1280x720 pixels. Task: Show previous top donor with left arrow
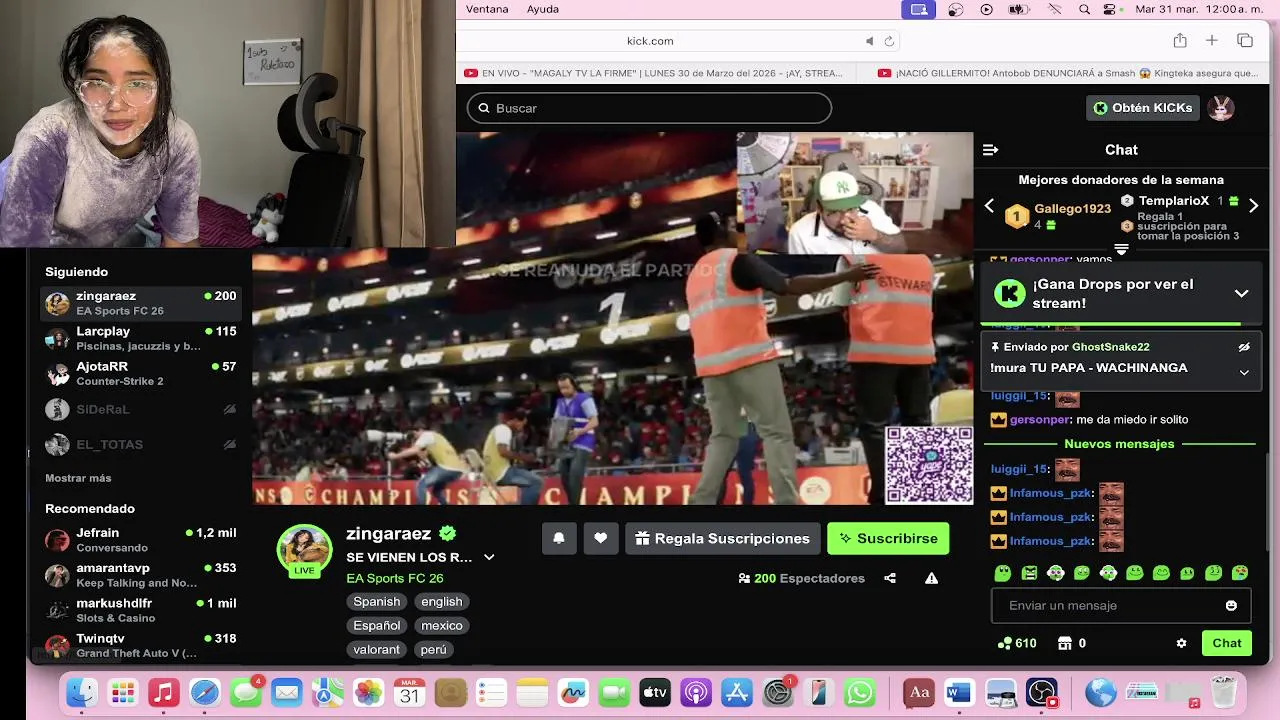pyautogui.click(x=989, y=205)
